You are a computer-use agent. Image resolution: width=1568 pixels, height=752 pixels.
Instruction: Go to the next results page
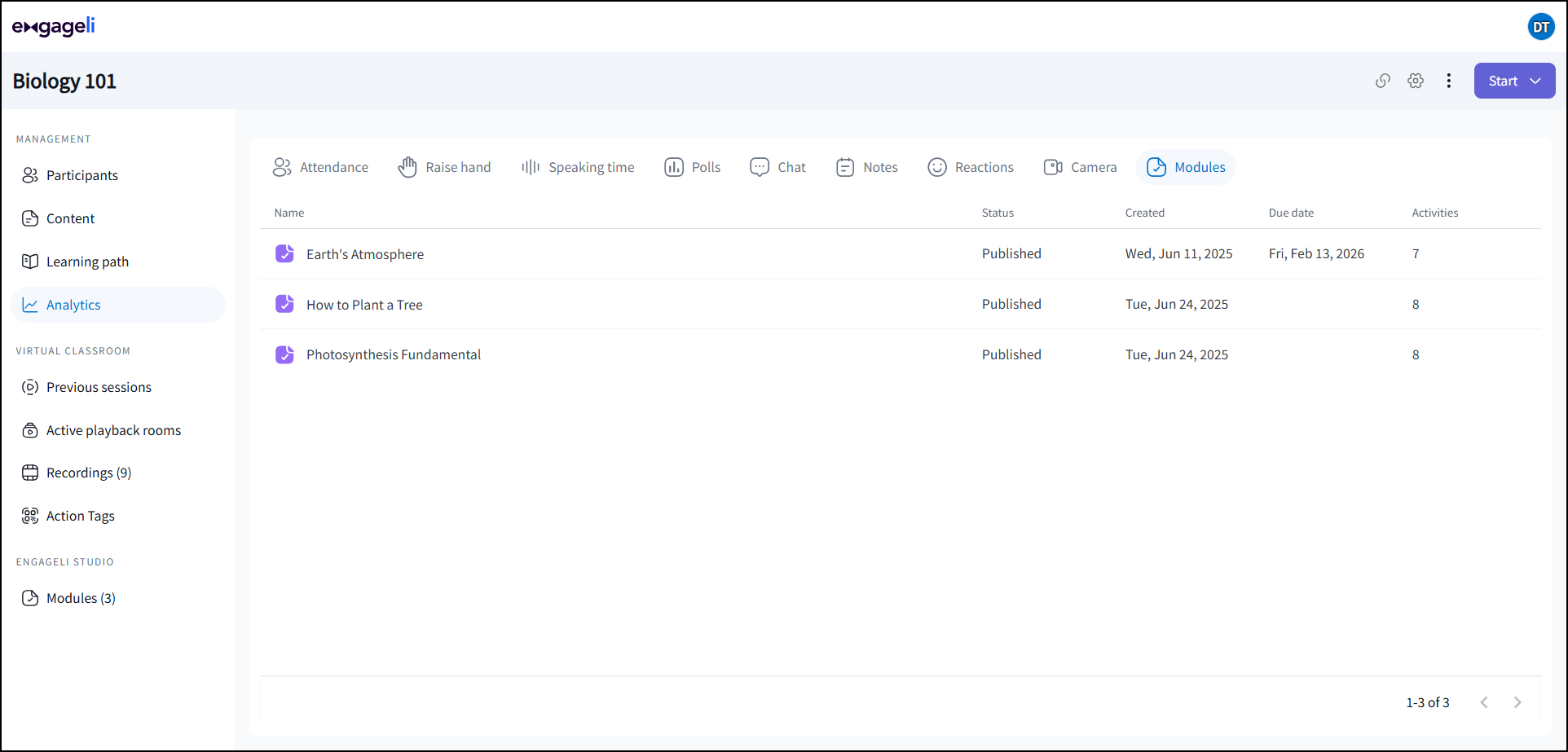[1517, 701]
